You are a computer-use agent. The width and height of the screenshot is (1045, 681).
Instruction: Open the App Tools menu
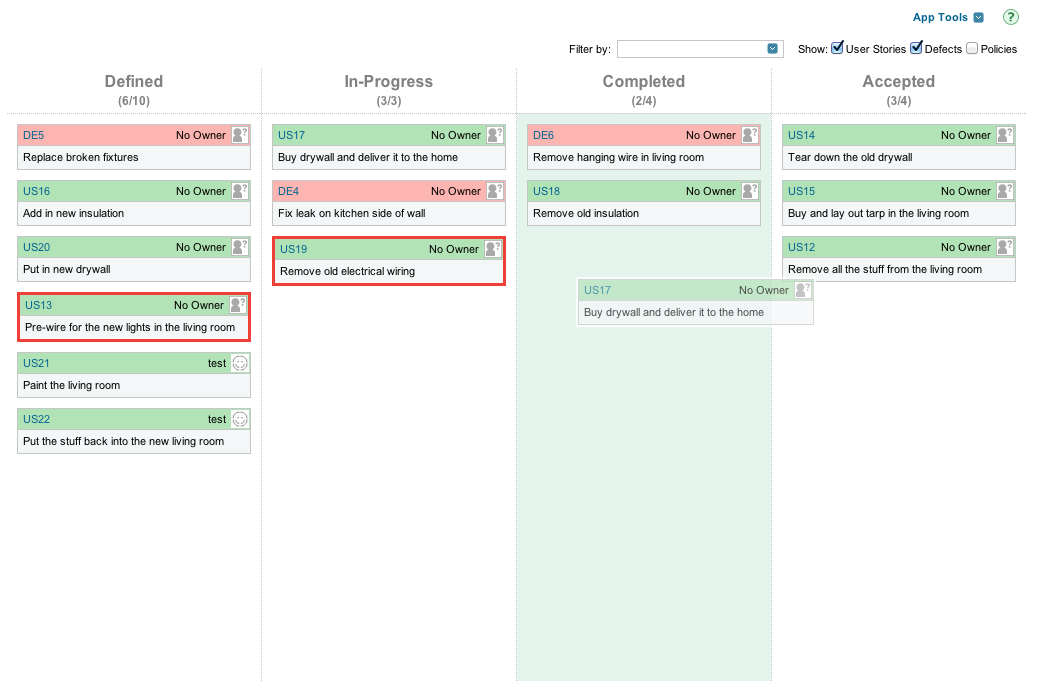point(940,17)
